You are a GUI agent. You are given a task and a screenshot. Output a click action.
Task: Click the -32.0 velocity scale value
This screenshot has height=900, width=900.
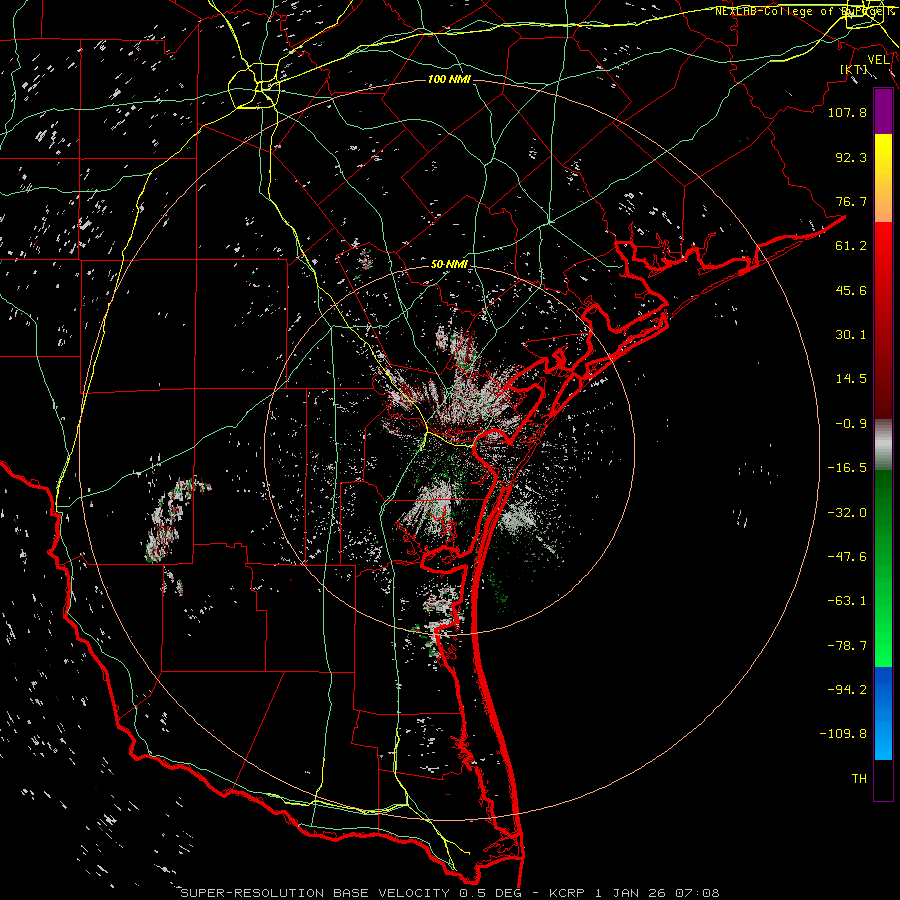(847, 513)
